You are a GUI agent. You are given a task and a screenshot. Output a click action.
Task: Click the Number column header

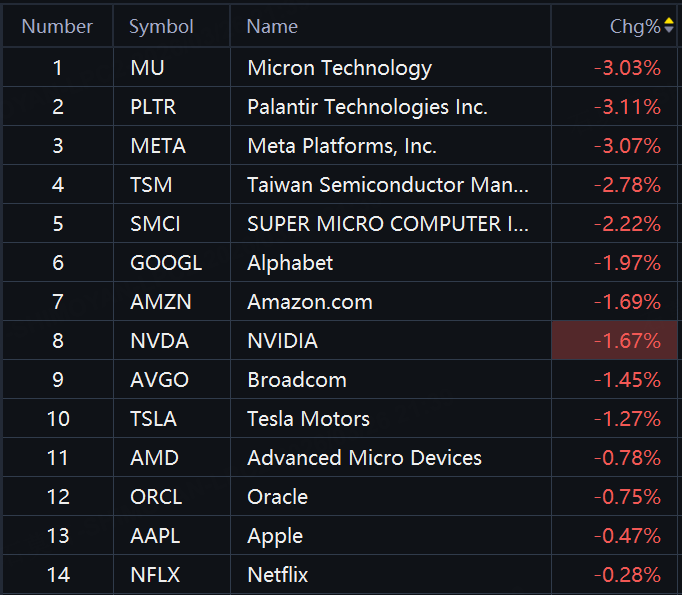point(57,27)
